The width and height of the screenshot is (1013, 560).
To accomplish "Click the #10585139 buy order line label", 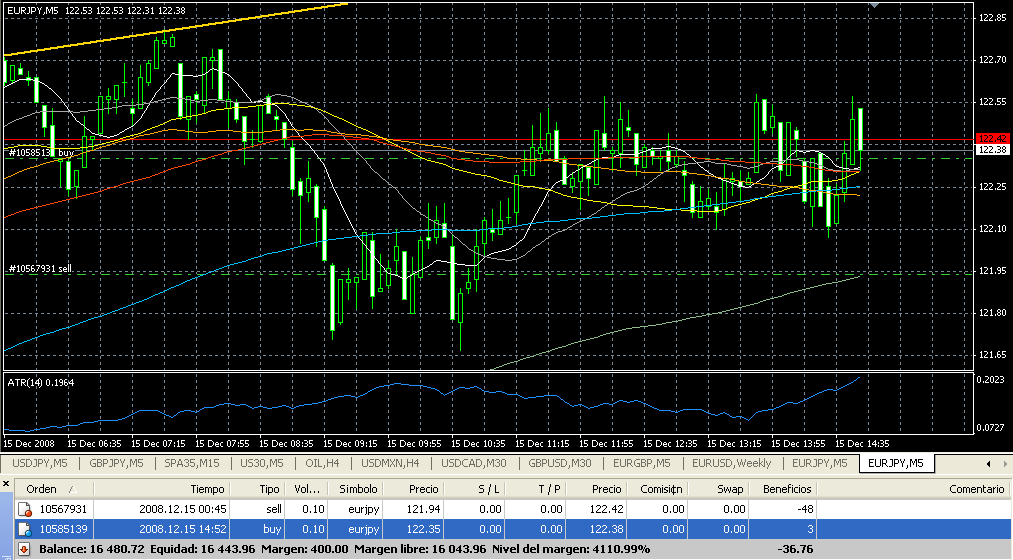I will click(41, 153).
